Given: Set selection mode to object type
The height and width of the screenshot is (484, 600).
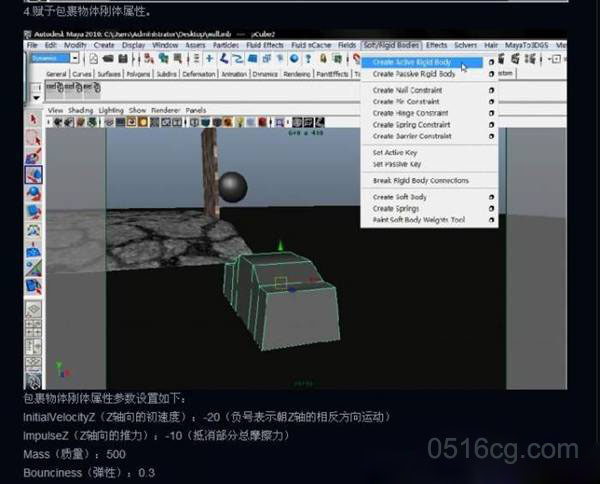Looking at the screenshot, I should click(x=163, y=59).
